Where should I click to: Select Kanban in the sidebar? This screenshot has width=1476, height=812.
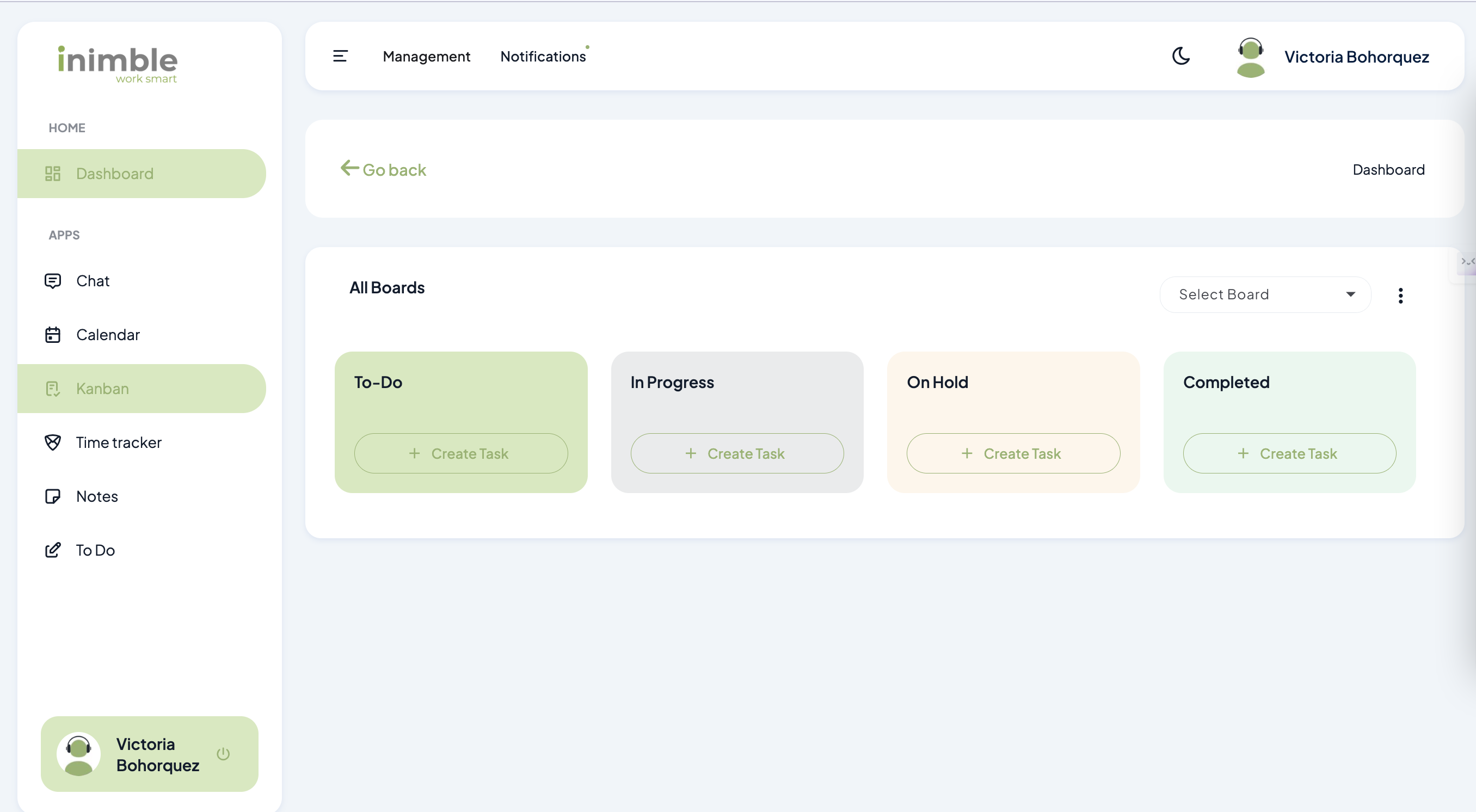click(x=102, y=389)
